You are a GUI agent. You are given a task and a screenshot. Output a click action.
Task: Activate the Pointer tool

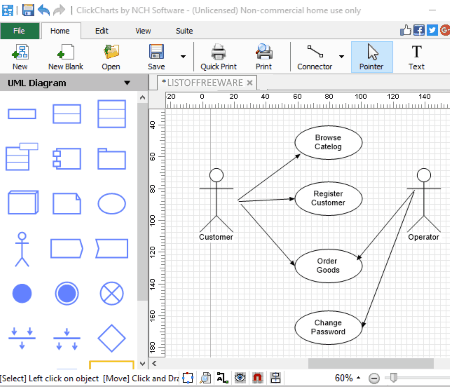click(x=372, y=57)
